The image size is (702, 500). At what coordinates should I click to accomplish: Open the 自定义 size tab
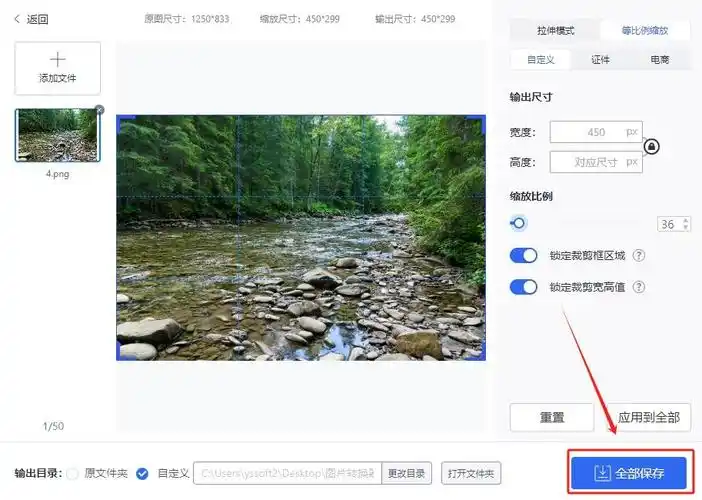[541, 60]
